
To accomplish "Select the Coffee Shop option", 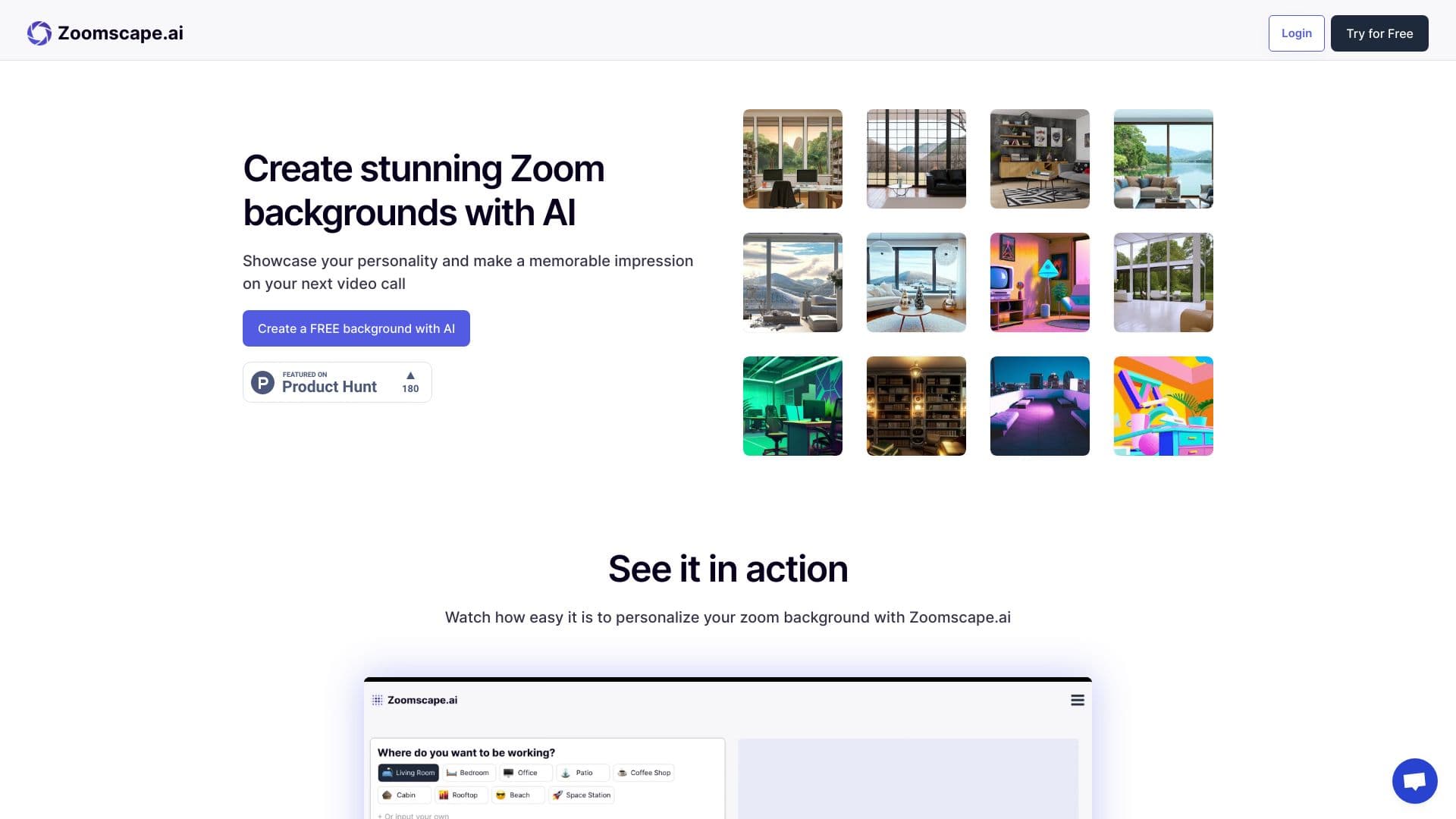I will tap(644, 773).
